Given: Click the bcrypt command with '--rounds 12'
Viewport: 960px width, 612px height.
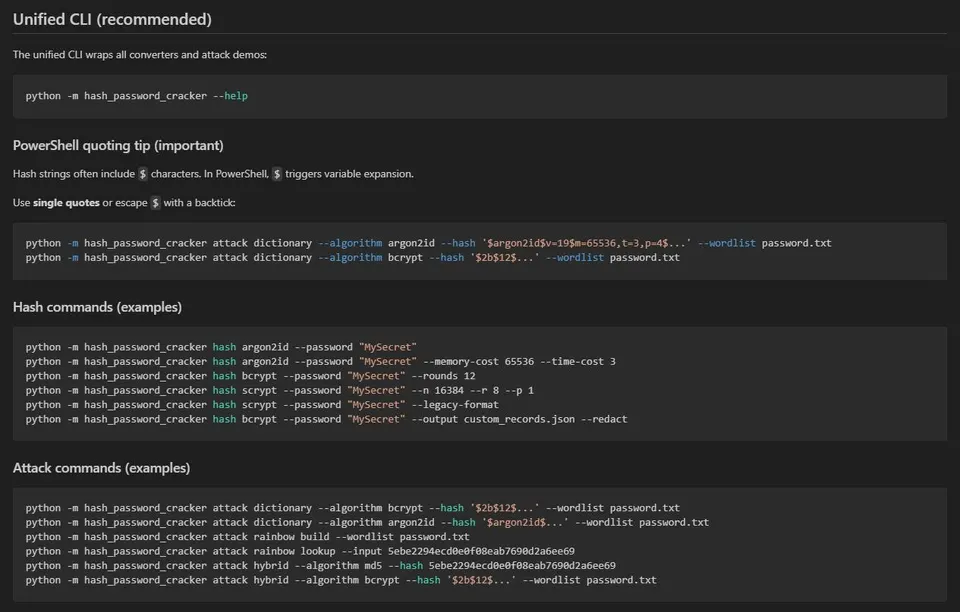Looking at the screenshot, I should (250, 376).
